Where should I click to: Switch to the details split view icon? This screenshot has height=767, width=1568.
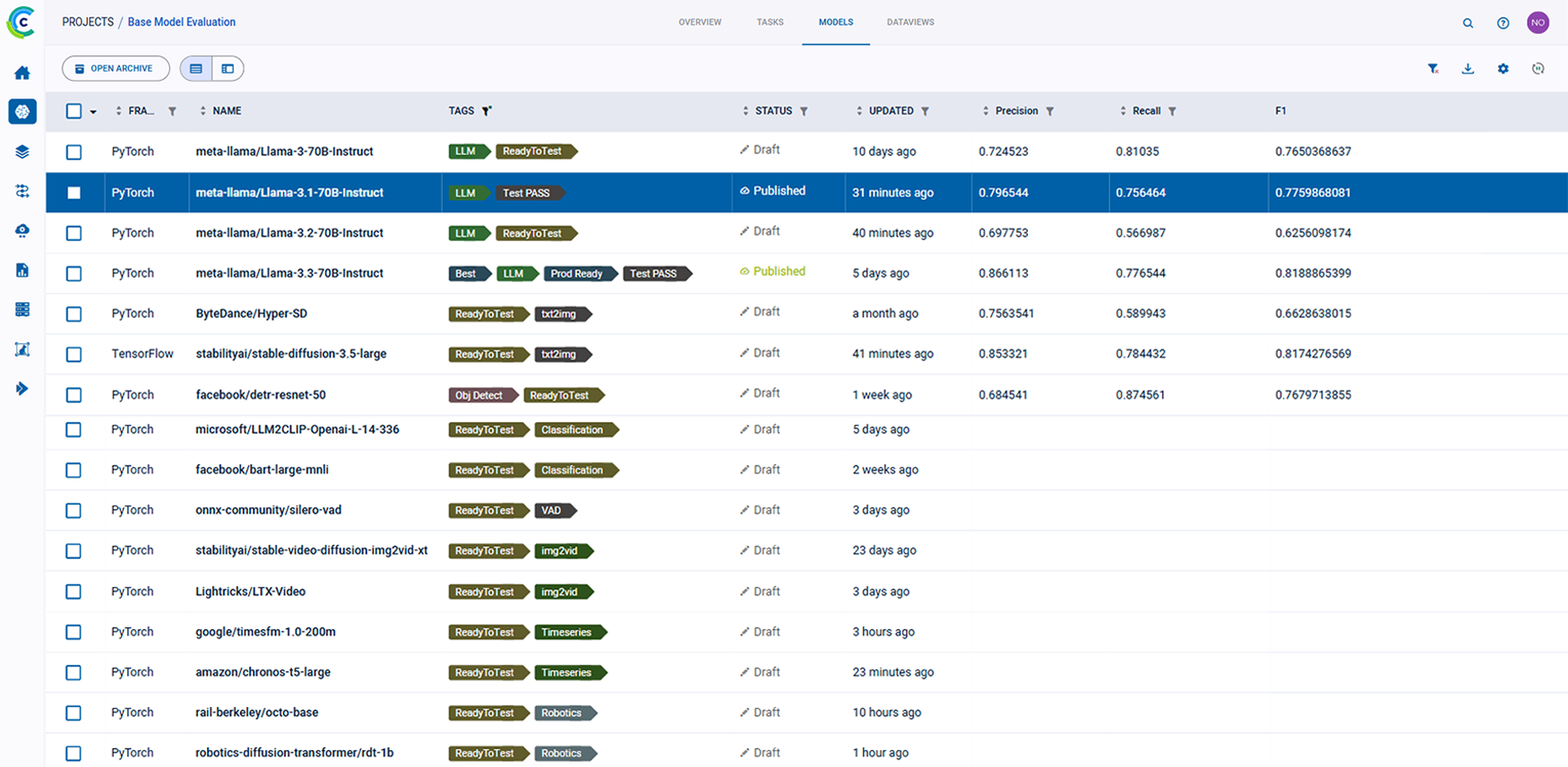tap(228, 69)
